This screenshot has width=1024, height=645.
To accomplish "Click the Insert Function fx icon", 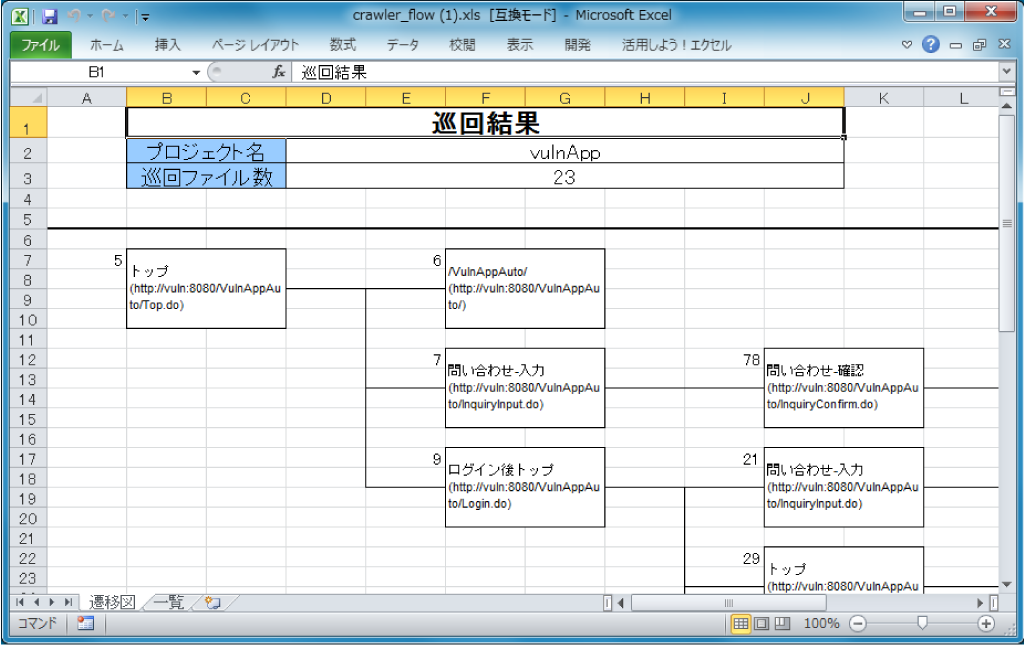I will tap(279, 72).
